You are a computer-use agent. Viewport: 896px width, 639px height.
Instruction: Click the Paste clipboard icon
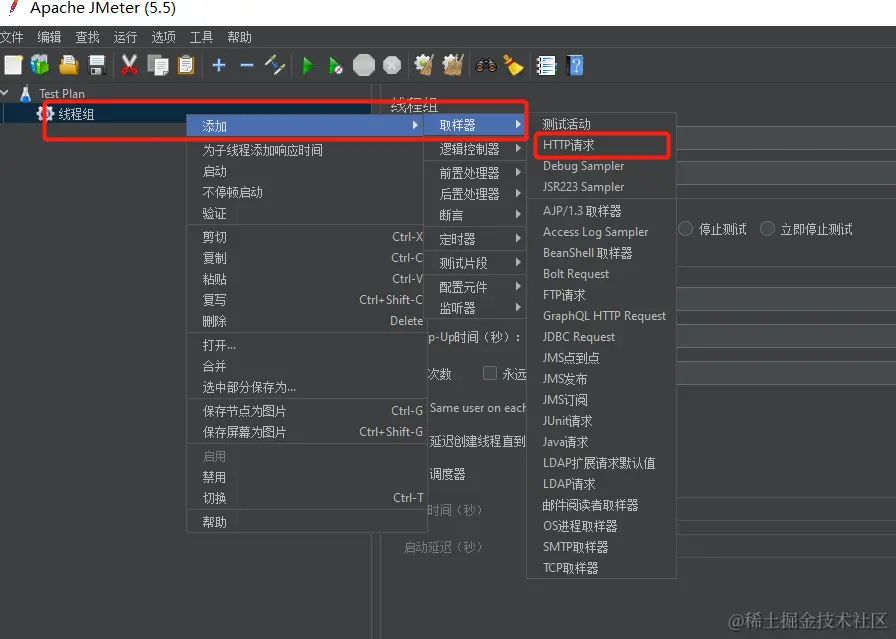click(186, 65)
